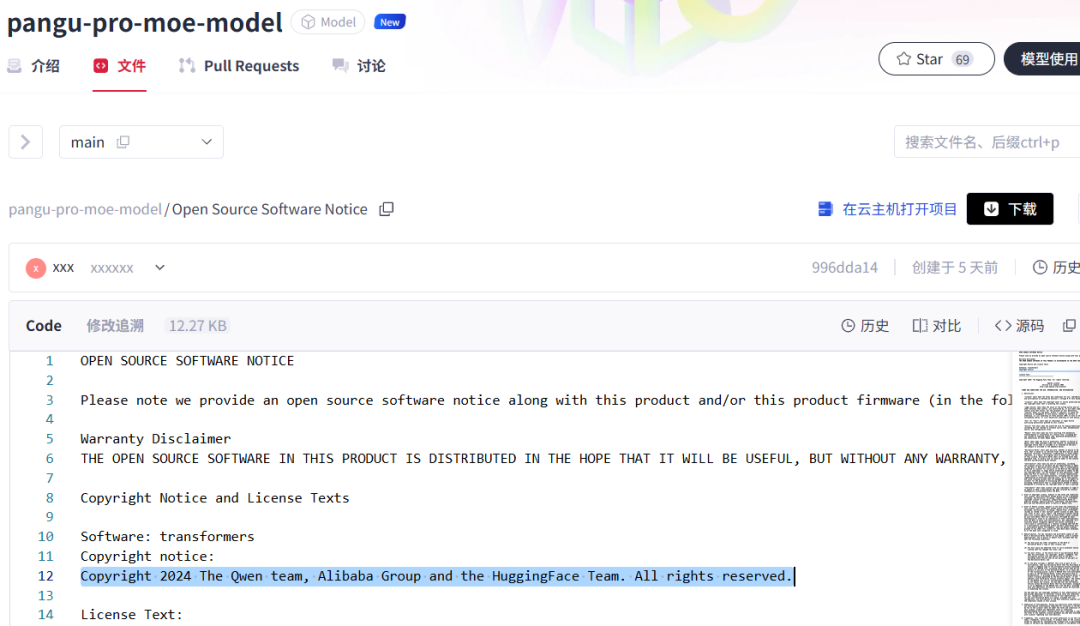Click the code minimap preview
Viewport: 1080px width, 626px height.
click(1048, 488)
